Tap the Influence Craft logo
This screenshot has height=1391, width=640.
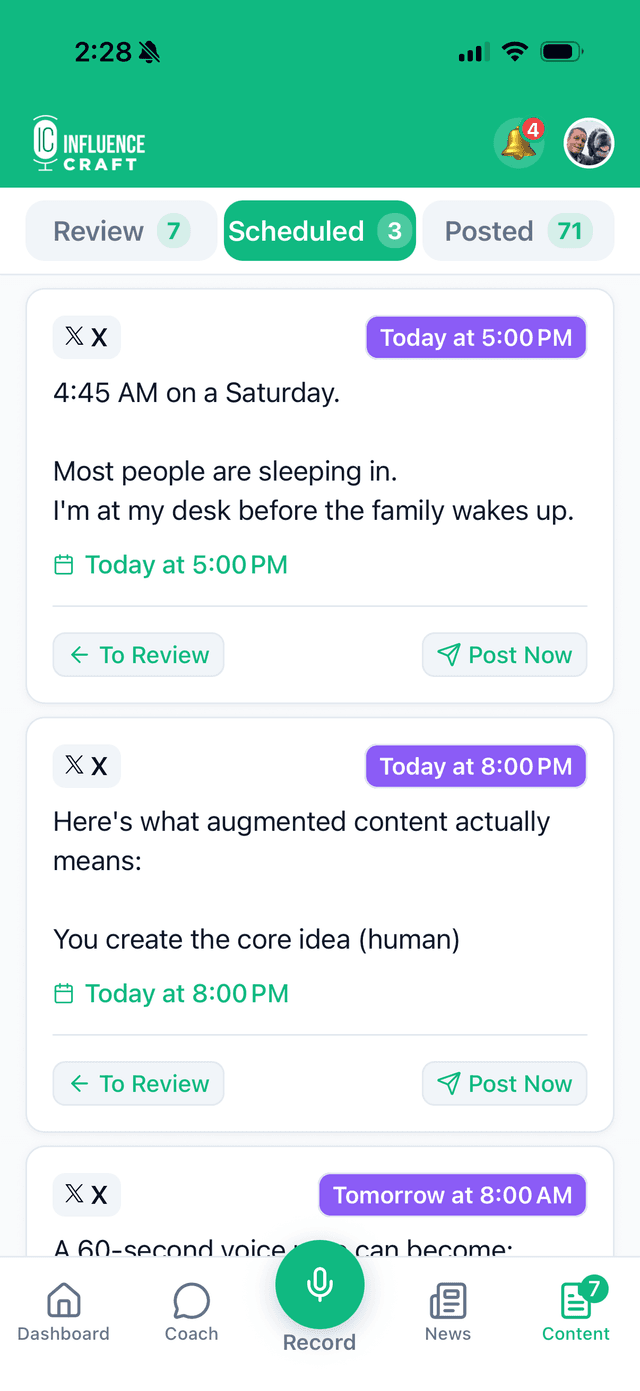[87, 143]
